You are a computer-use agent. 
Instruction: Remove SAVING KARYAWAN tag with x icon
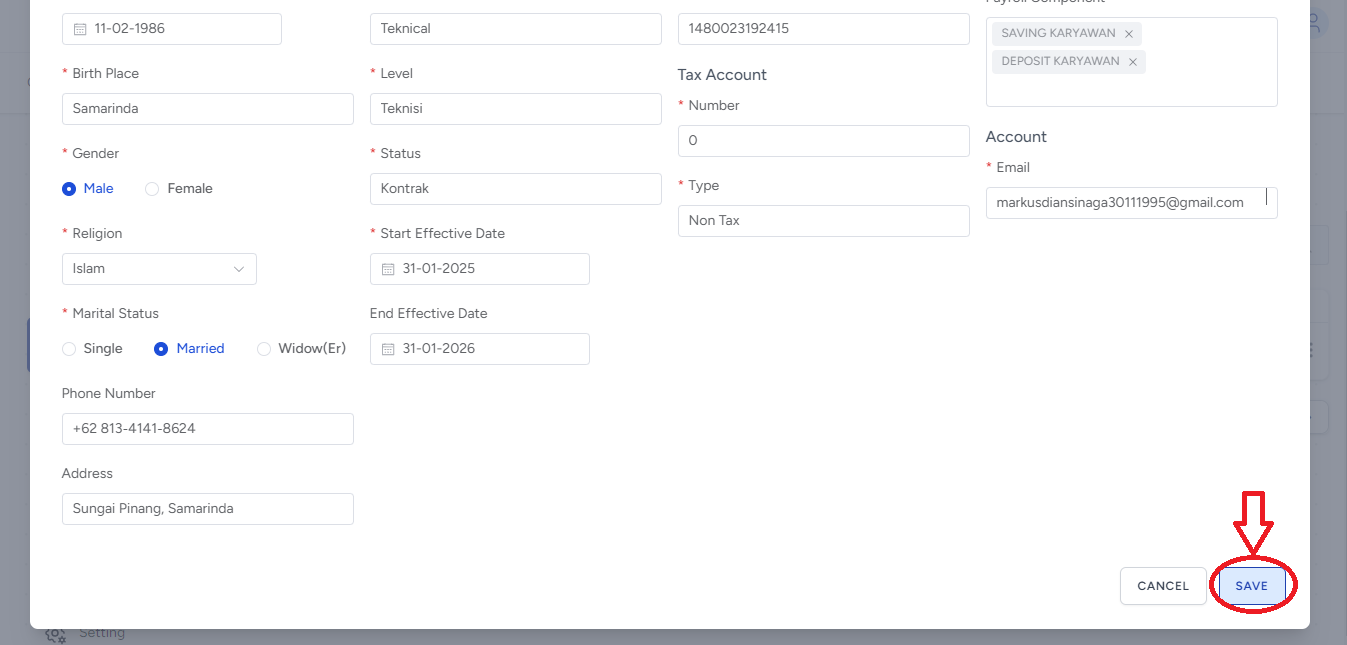1129,34
